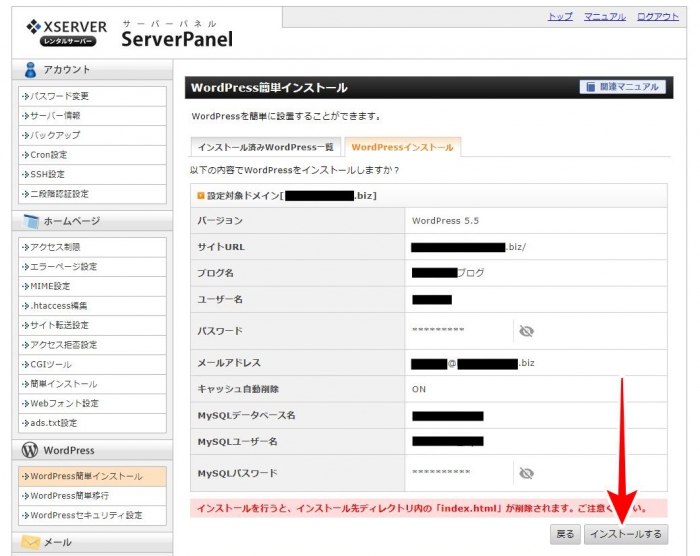Viewport: 700px width, 556px height.
Task: Click the WordPress section logo icon
Action: pyautogui.click(x=30, y=450)
